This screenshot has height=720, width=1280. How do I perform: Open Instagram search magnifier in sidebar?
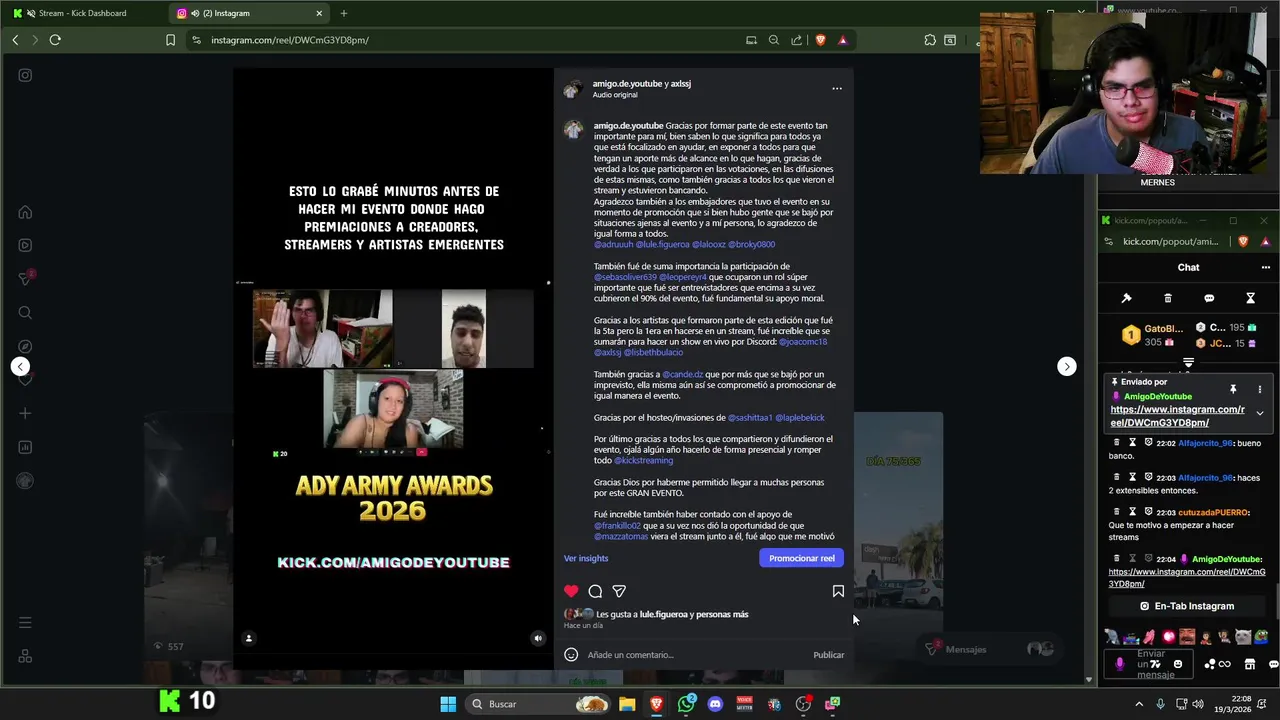pos(25,313)
